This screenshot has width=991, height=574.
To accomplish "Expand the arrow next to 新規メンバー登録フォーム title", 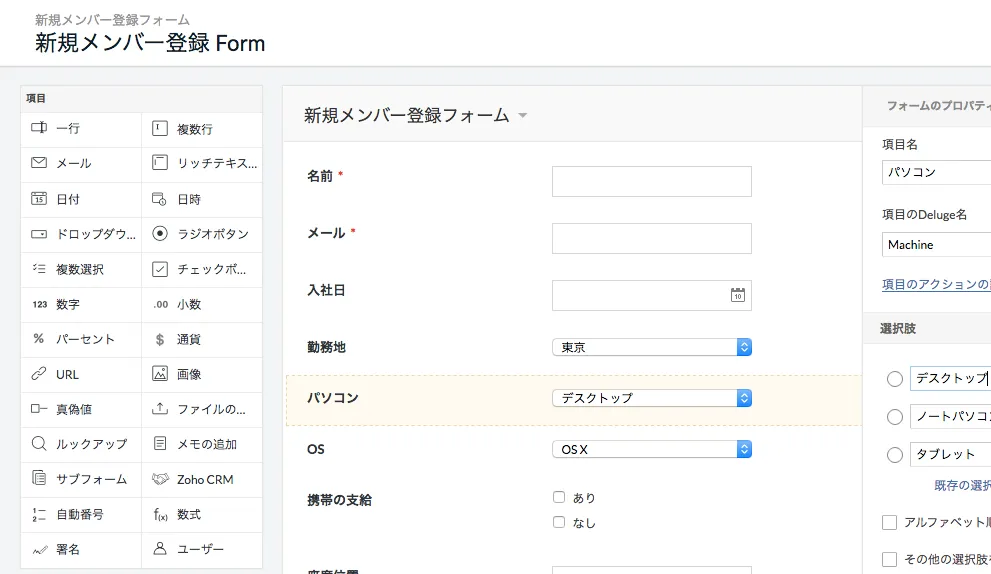I will pyautogui.click(x=522, y=116).
